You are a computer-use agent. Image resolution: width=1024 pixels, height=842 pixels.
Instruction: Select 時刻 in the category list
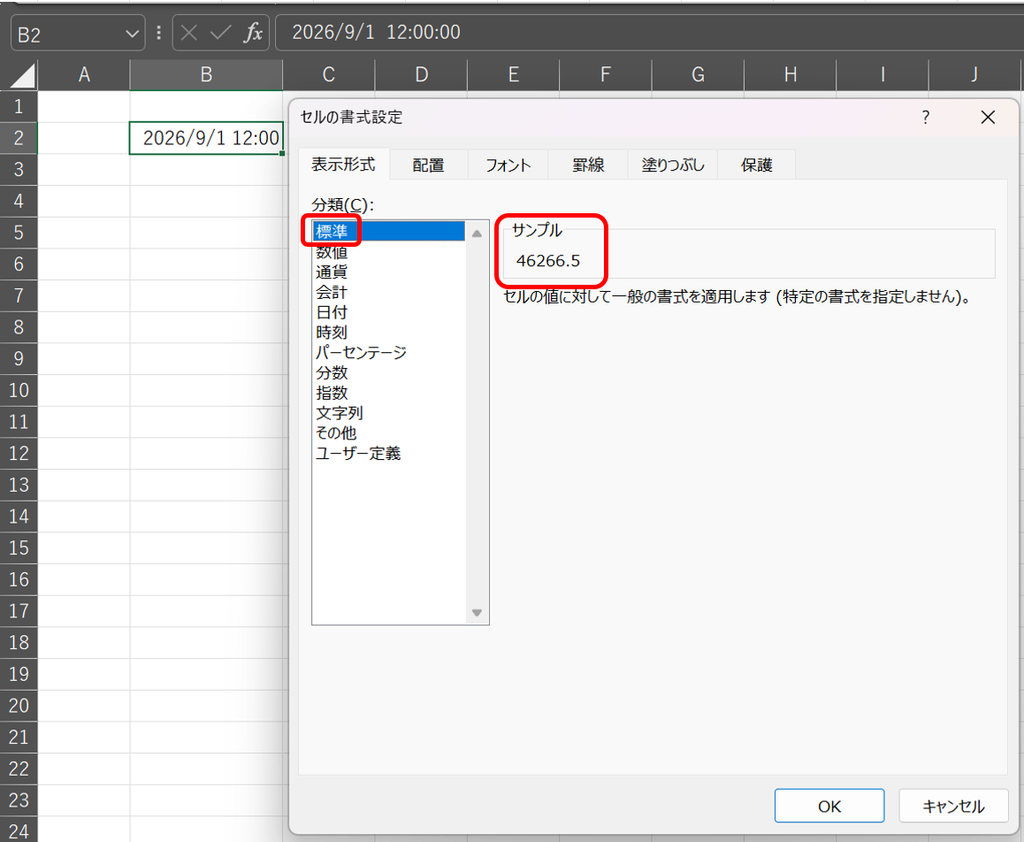389,332
